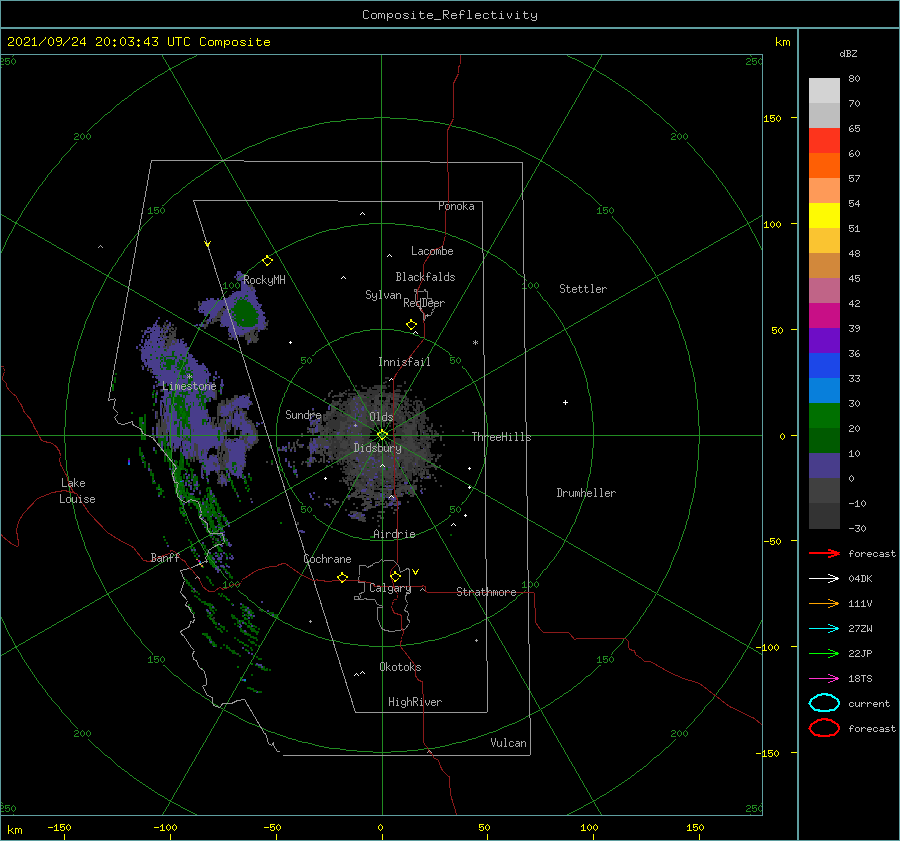The image size is (900, 841).
Task: Click the Vulcan label
Action: coord(509,743)
